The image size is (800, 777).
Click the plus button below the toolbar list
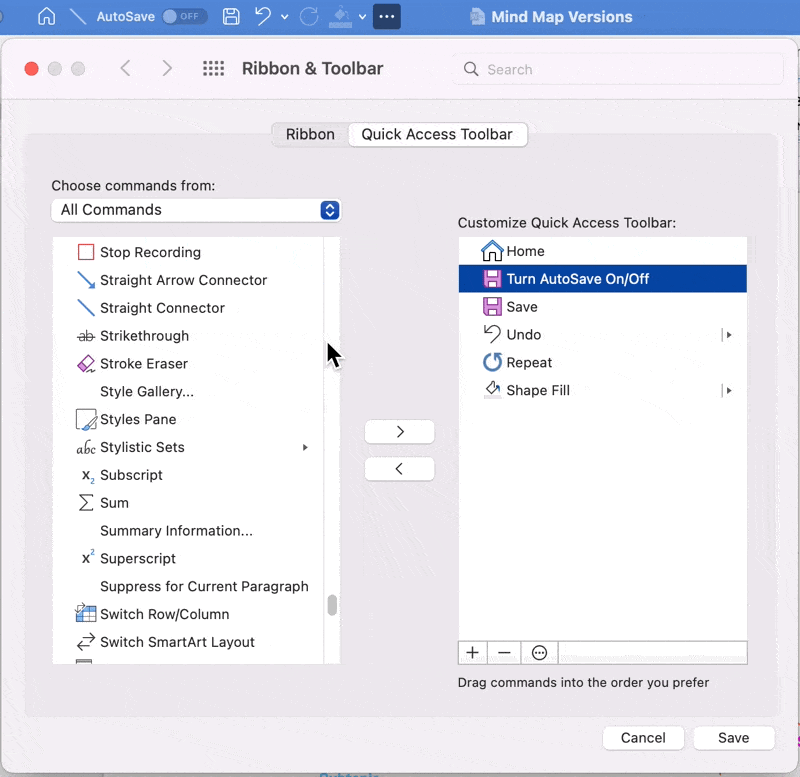[x=472, y=653]
